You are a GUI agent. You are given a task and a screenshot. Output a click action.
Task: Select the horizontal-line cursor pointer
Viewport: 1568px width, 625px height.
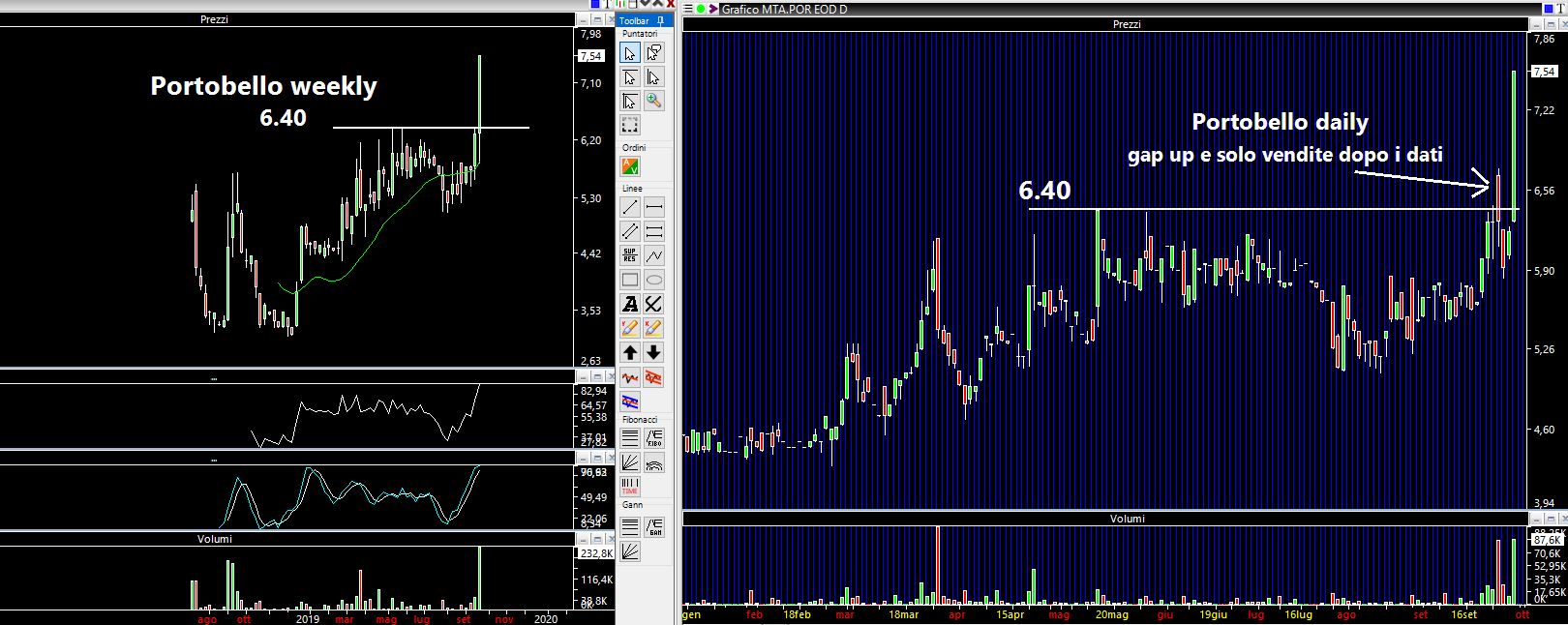(x=630, y=77)
